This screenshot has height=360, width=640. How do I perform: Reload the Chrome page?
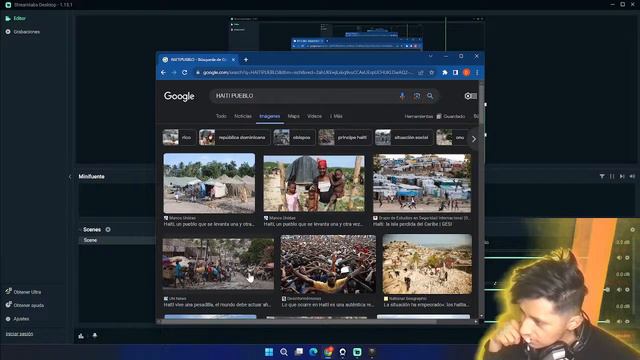(x=184, y=72)
